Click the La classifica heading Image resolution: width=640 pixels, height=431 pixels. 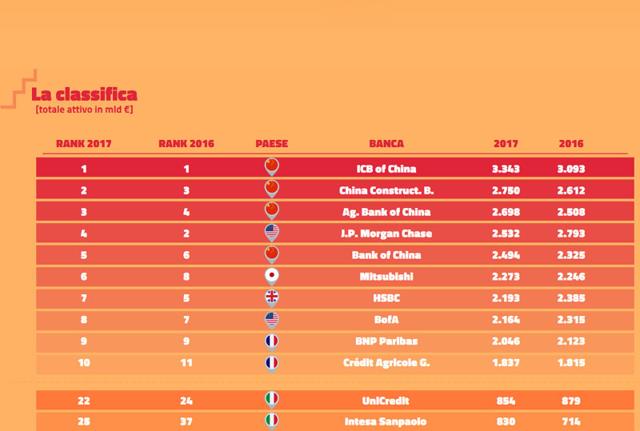(x=84, y=94)
